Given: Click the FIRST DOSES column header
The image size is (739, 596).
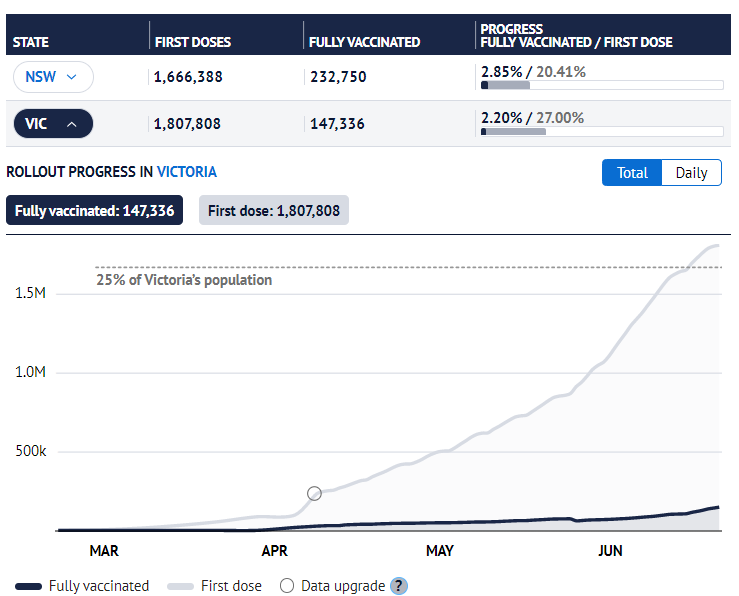Looking at the screenshot, I should point(193,42).
